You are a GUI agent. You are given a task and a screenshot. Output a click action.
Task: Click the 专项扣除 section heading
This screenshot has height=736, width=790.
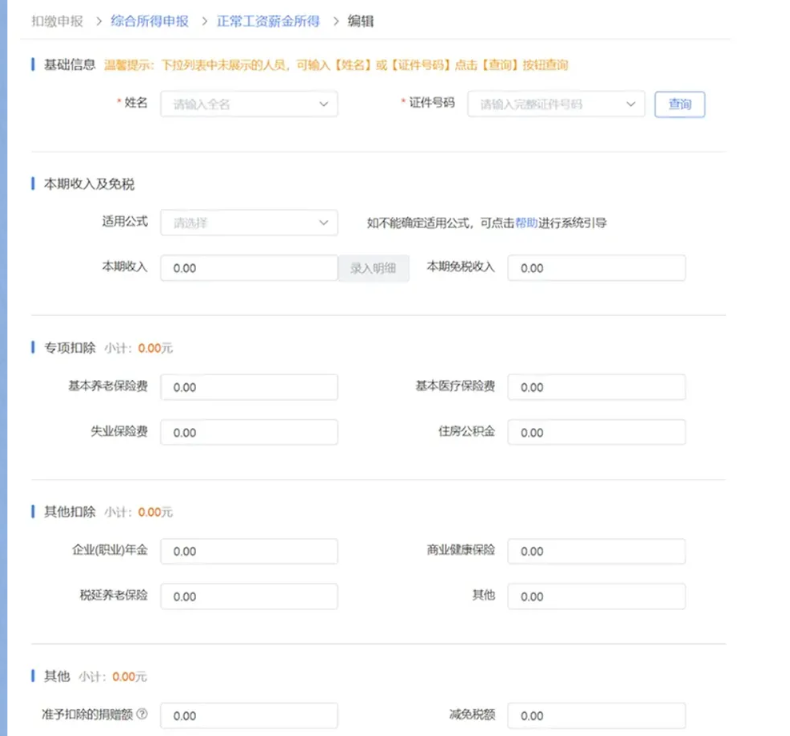(x=70, y=348)
